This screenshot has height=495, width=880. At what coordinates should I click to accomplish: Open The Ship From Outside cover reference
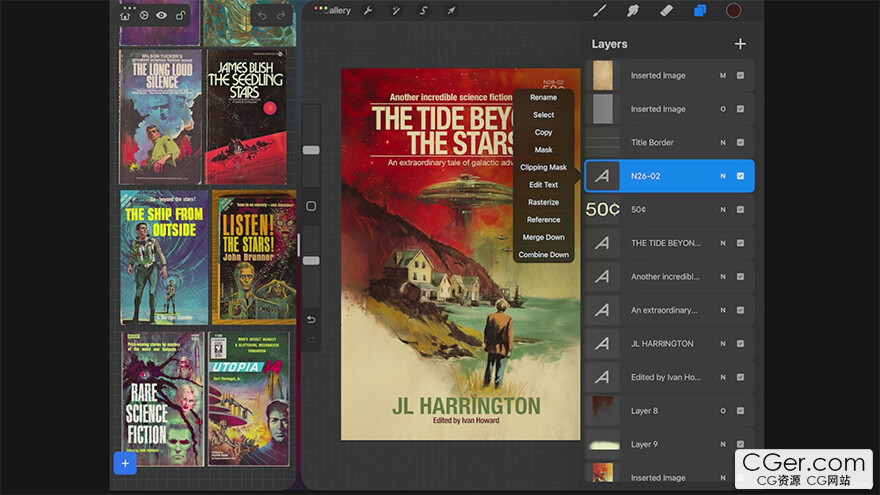pyautogui.click(x=164, y=257)
